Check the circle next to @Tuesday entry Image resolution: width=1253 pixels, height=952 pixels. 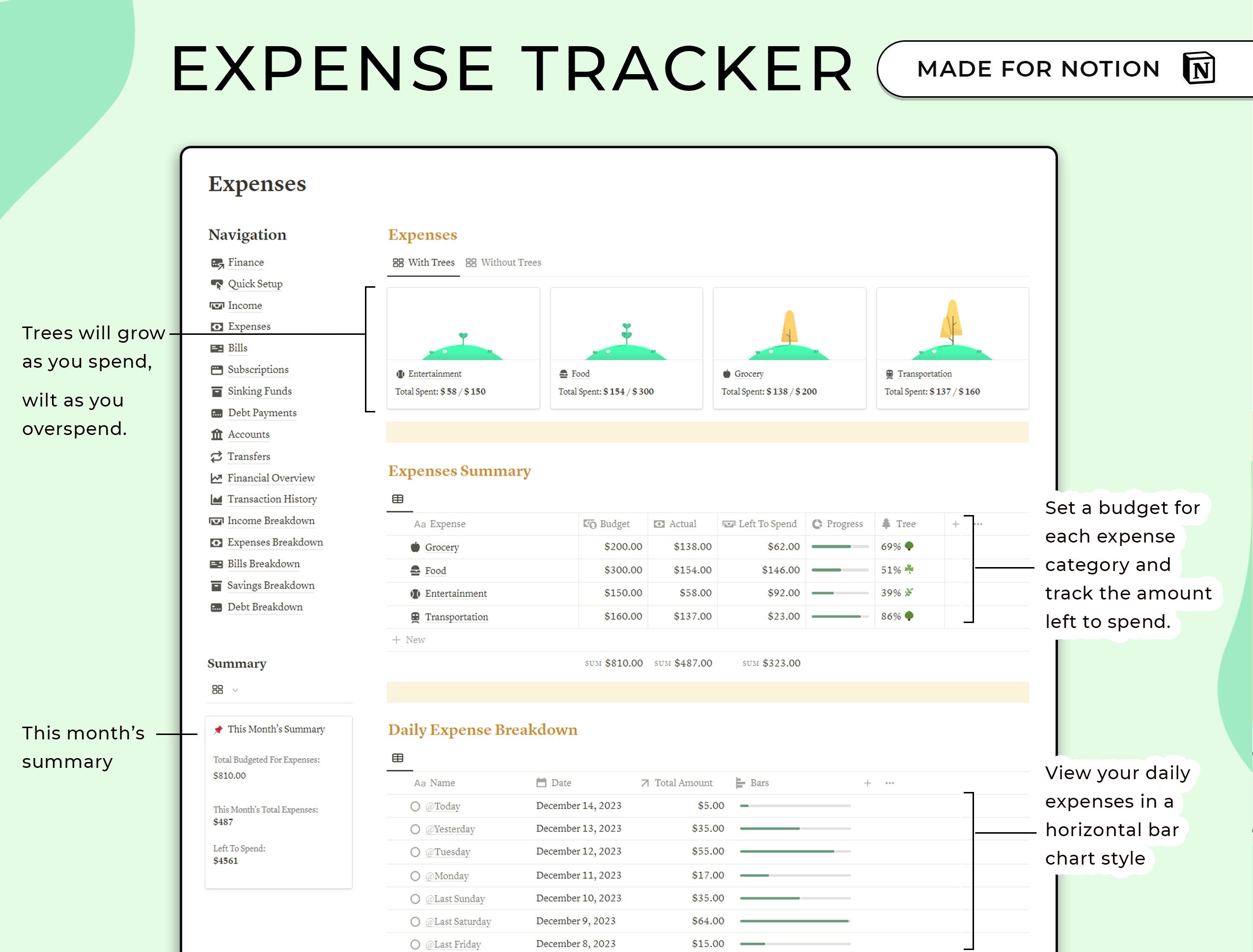click(415, 852)
